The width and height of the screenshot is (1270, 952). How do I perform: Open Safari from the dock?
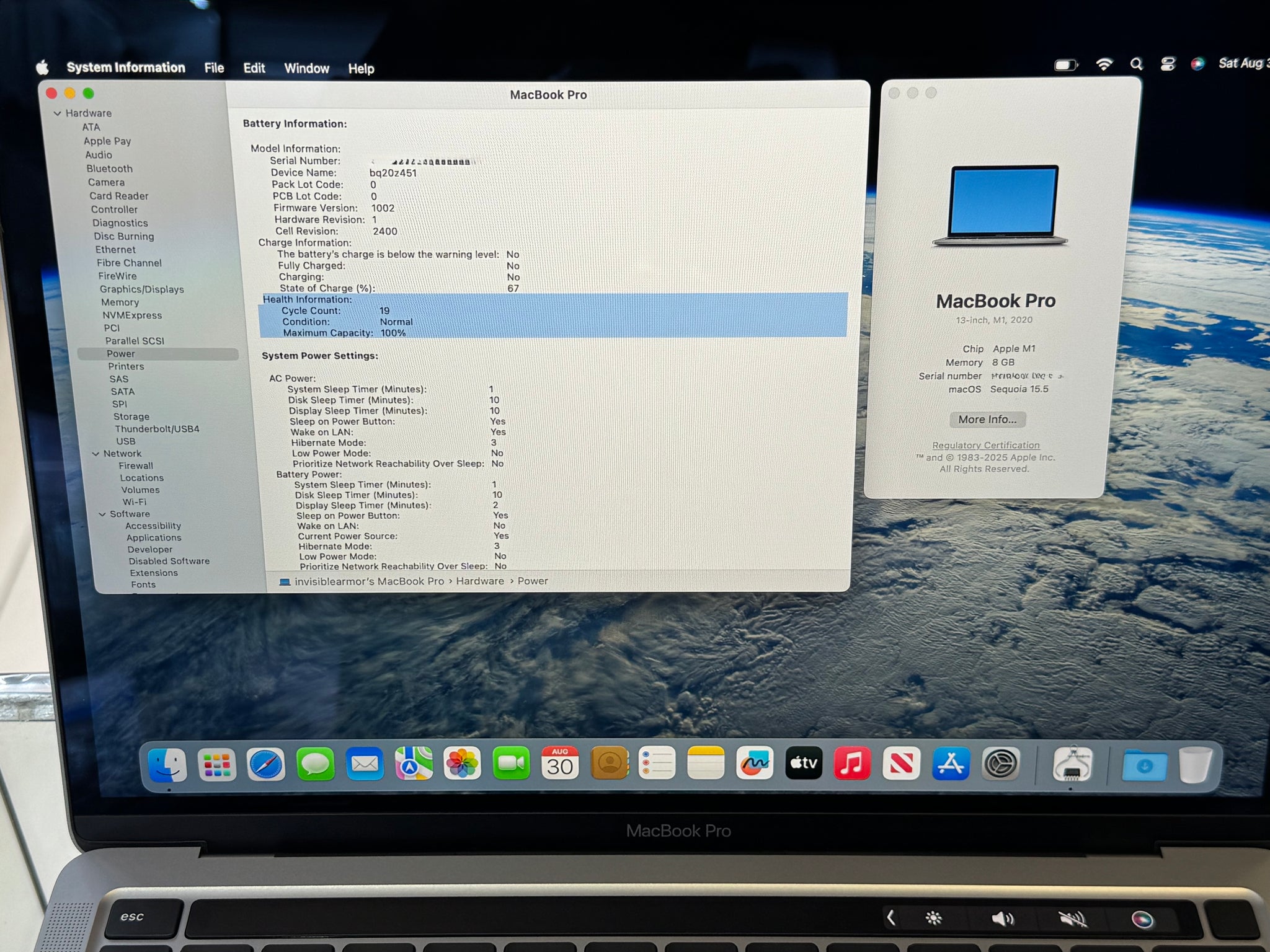click(266, 765)
